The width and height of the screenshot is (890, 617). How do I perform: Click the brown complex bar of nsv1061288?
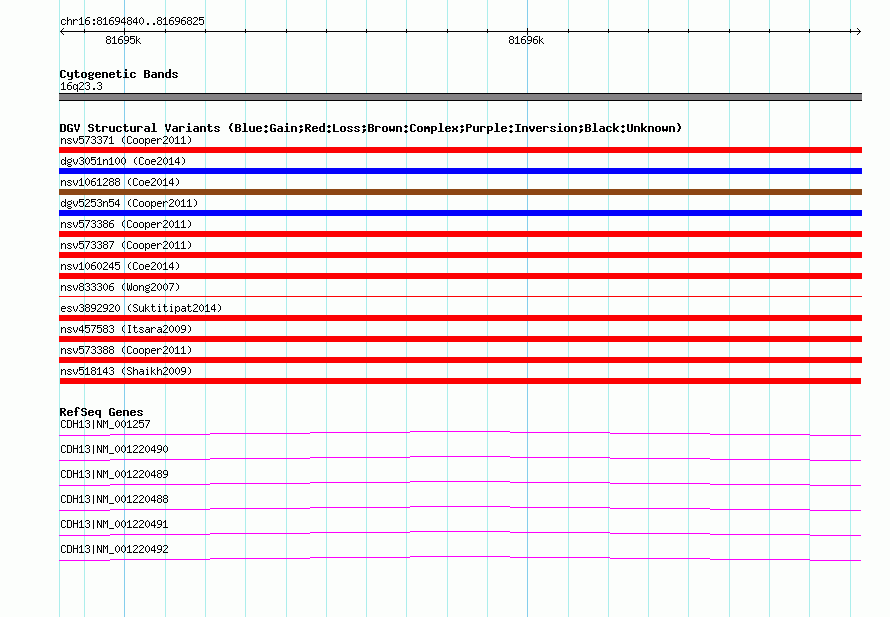click(460, 192)
